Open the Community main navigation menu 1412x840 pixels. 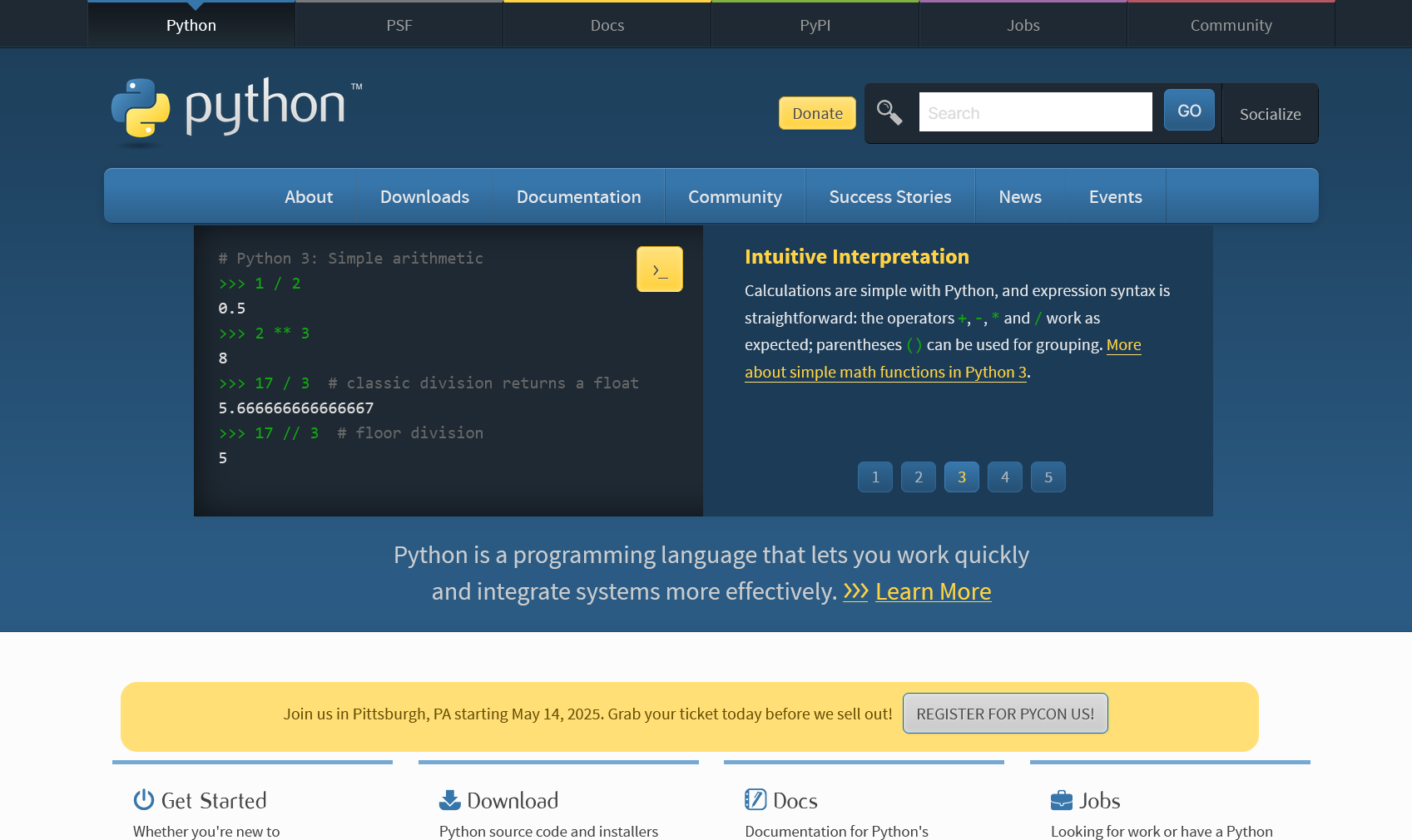(x=735, y=196)
